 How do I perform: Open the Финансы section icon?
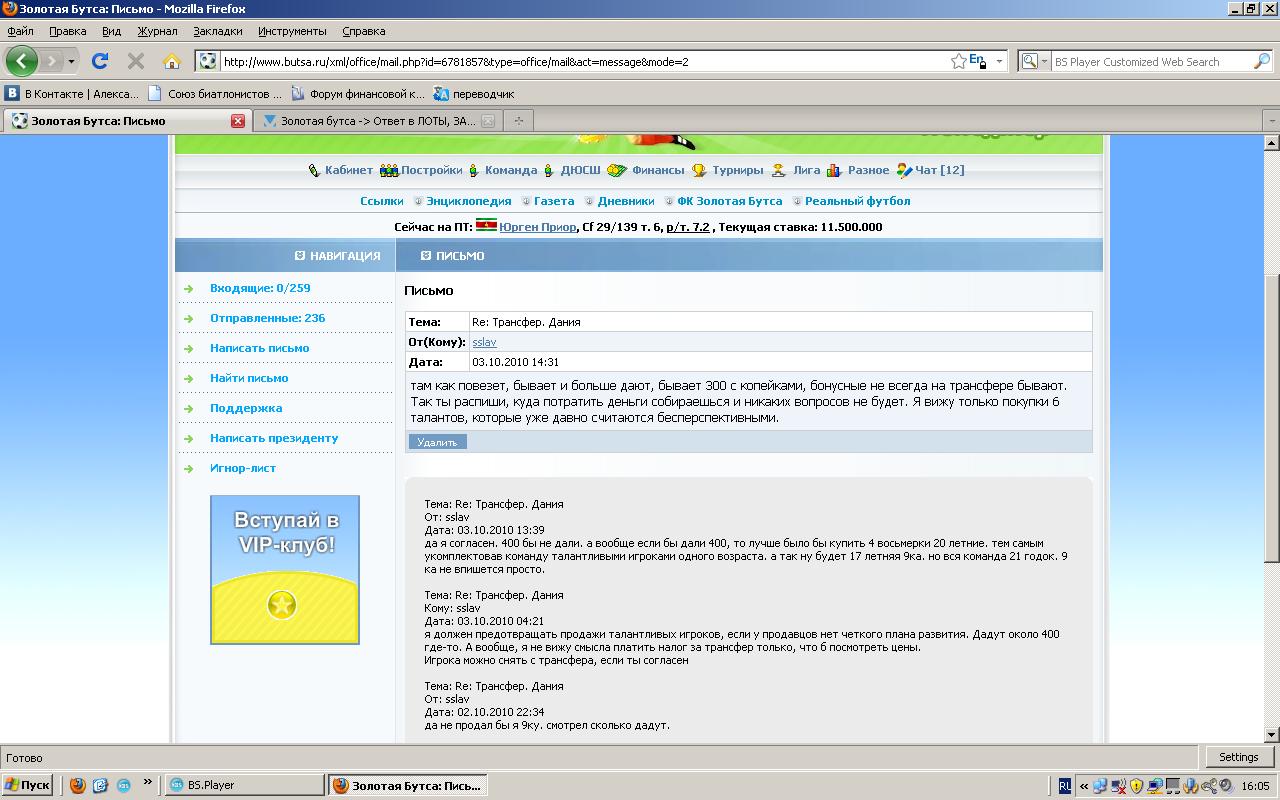[616, 170]
